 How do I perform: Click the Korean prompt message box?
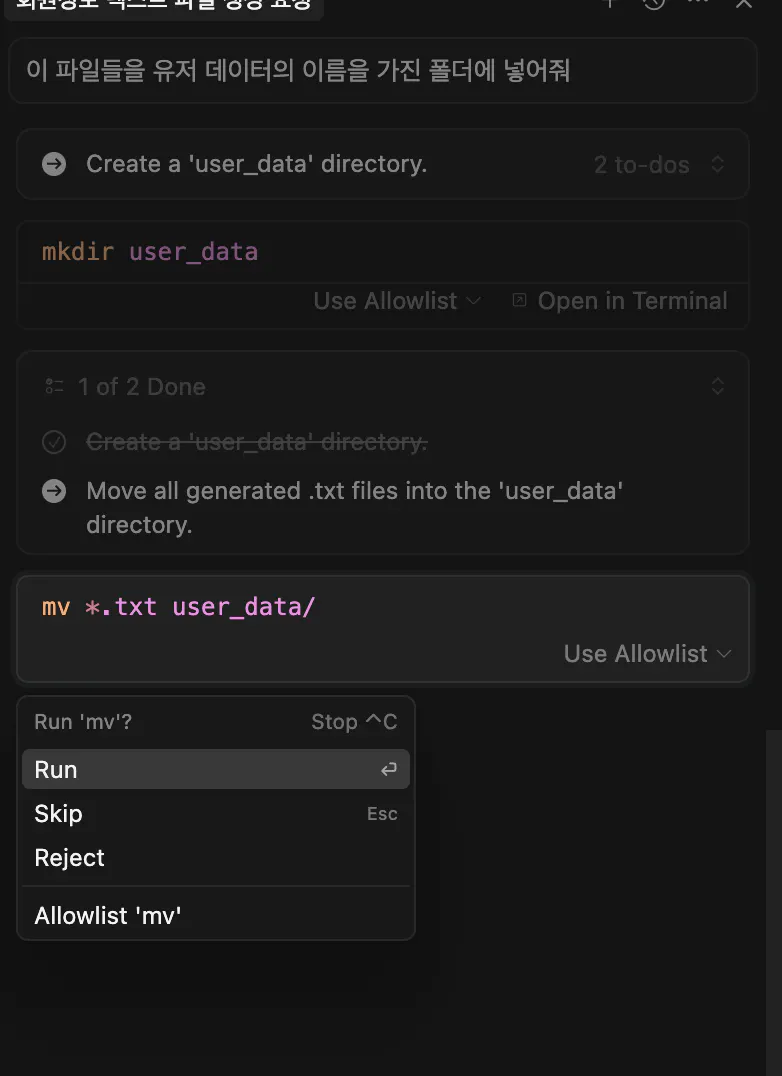coord(382,71)
